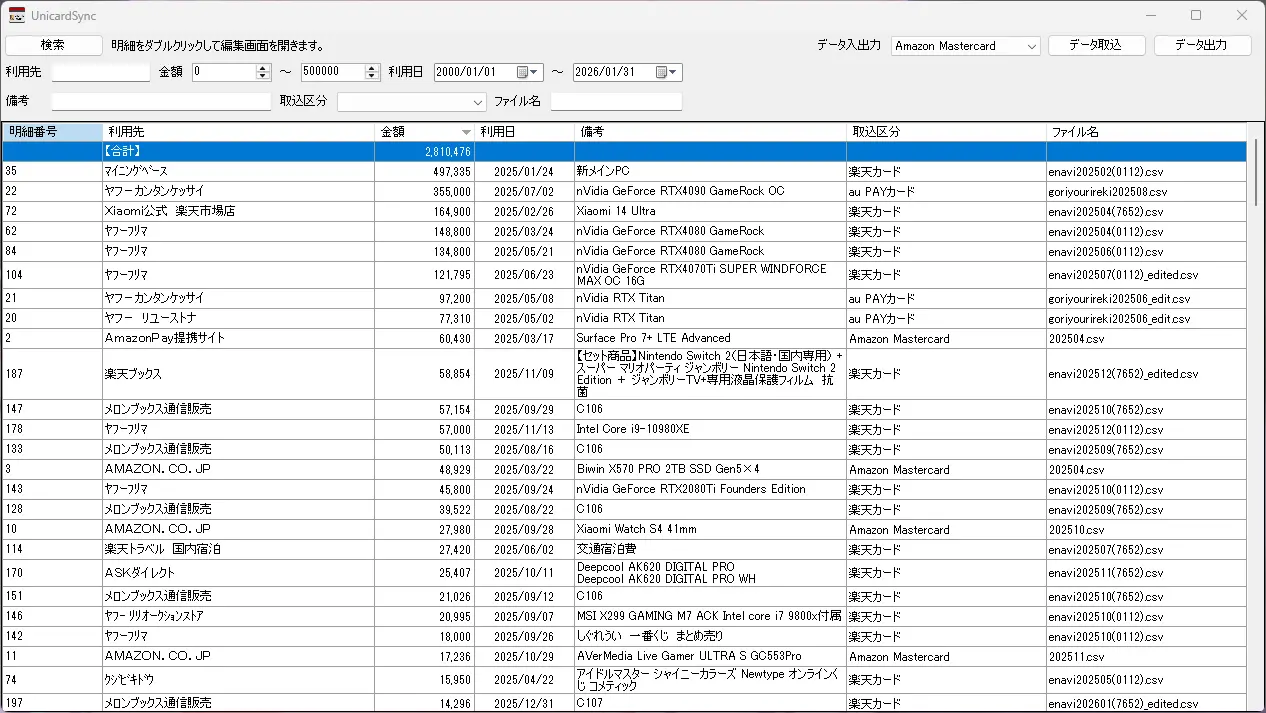Sort by the 利用日 column header
Screen dimensions: 1266x713
point(524,132)
